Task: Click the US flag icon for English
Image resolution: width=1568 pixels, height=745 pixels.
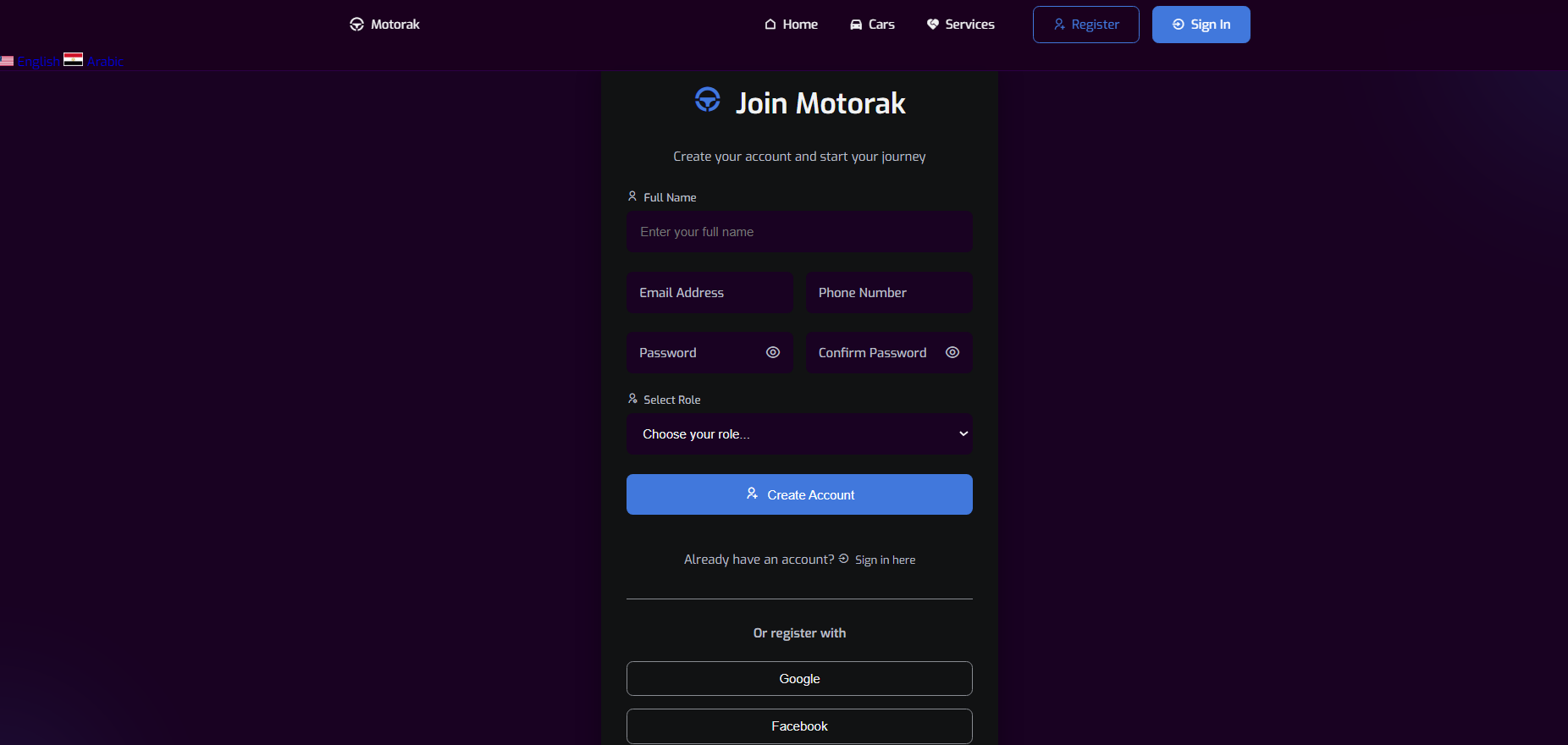Action: pos(7,61)
